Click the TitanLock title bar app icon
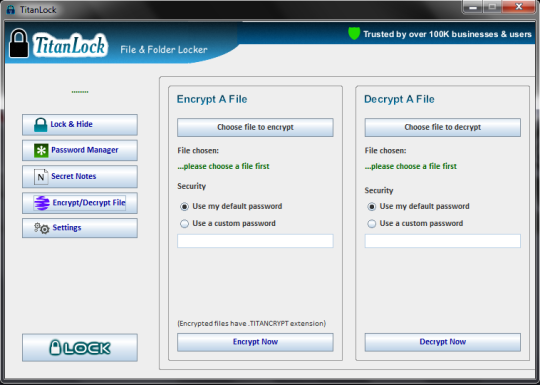 click(11, 10)
